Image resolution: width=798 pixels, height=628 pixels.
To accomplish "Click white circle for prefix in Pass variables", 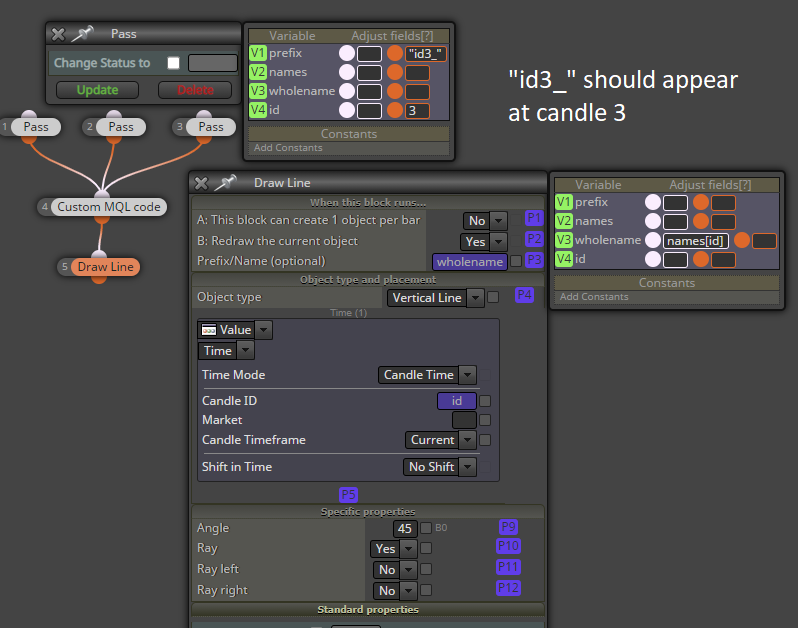I will coord(347,53).
